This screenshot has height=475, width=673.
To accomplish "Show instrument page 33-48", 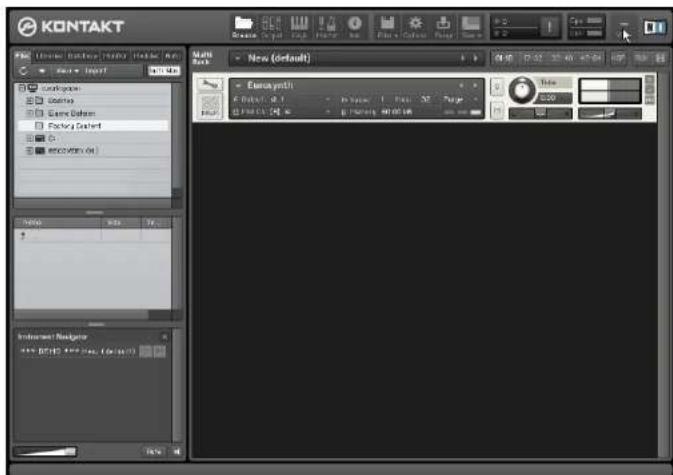I will click(562, 57).
